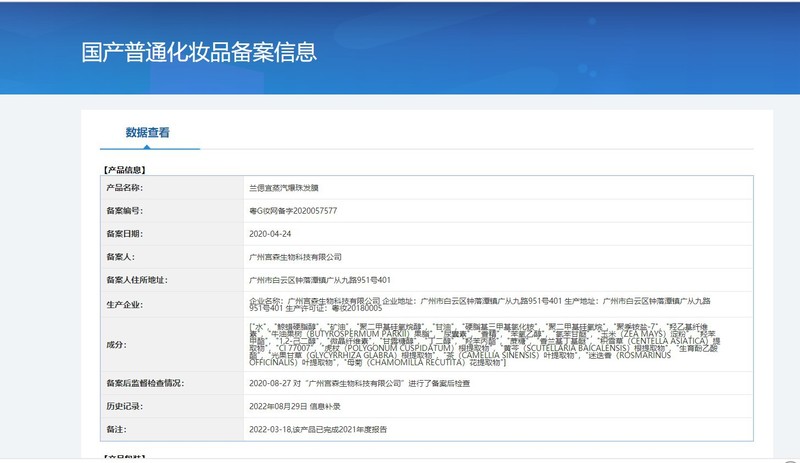The width and height of the screenshot is (800, 463).
Task: Click the page title 国产普通化妆品备案信息
Action: pos(199,52)
